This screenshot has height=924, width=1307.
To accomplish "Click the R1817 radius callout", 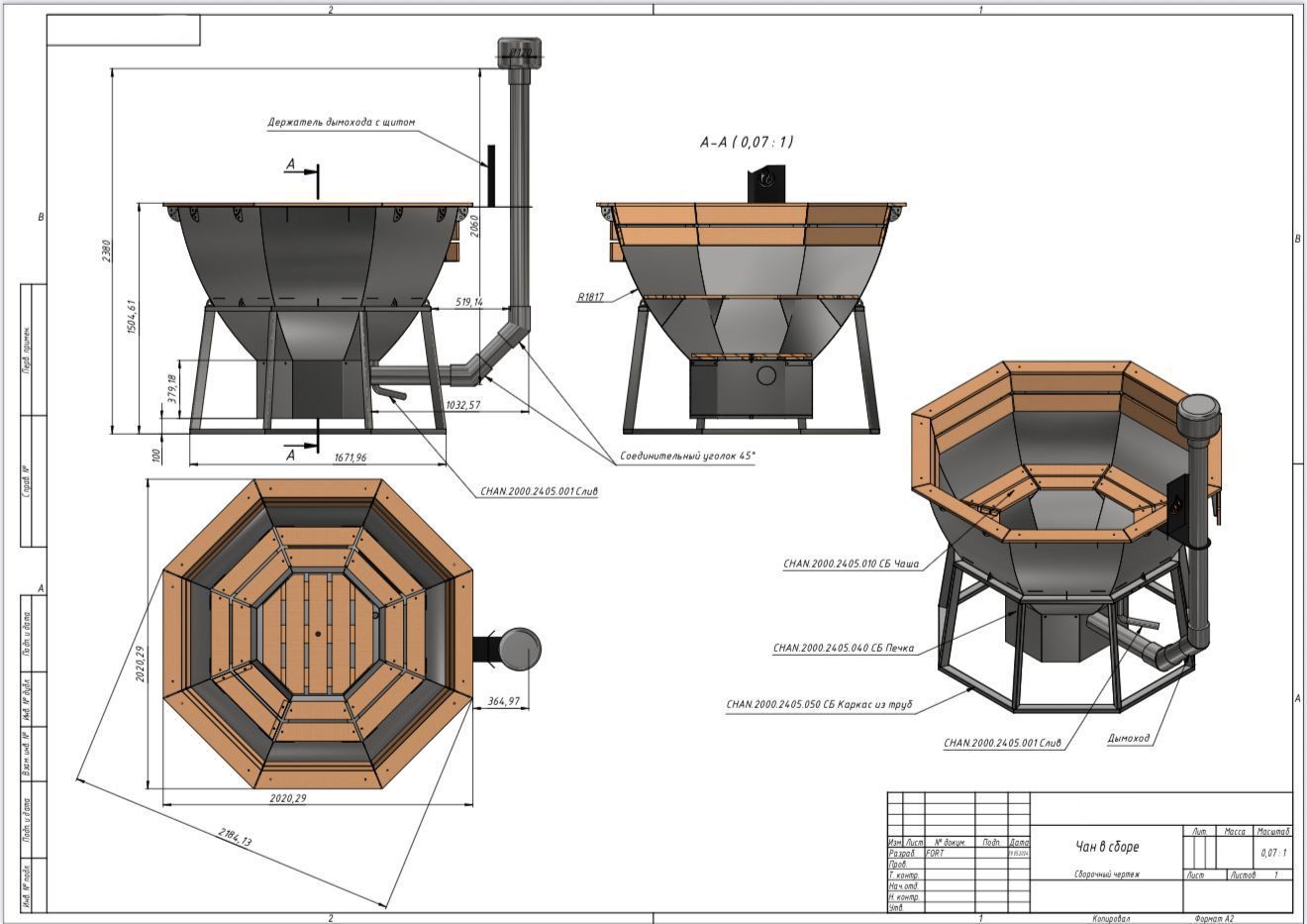I will [x=592, y=296].
